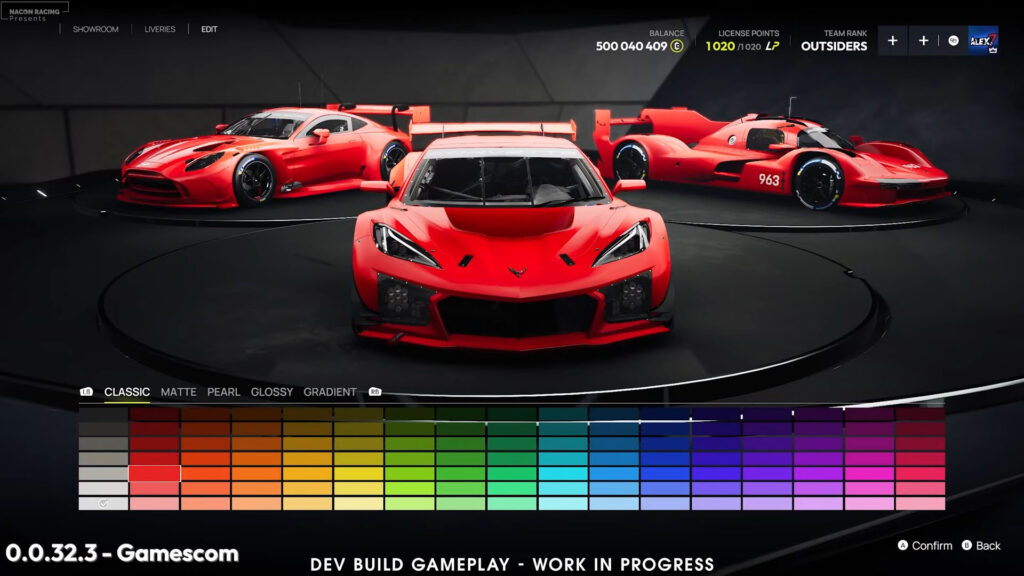
Task: Open the Liveries breadcrumb
Action: [x=160, y=29]
